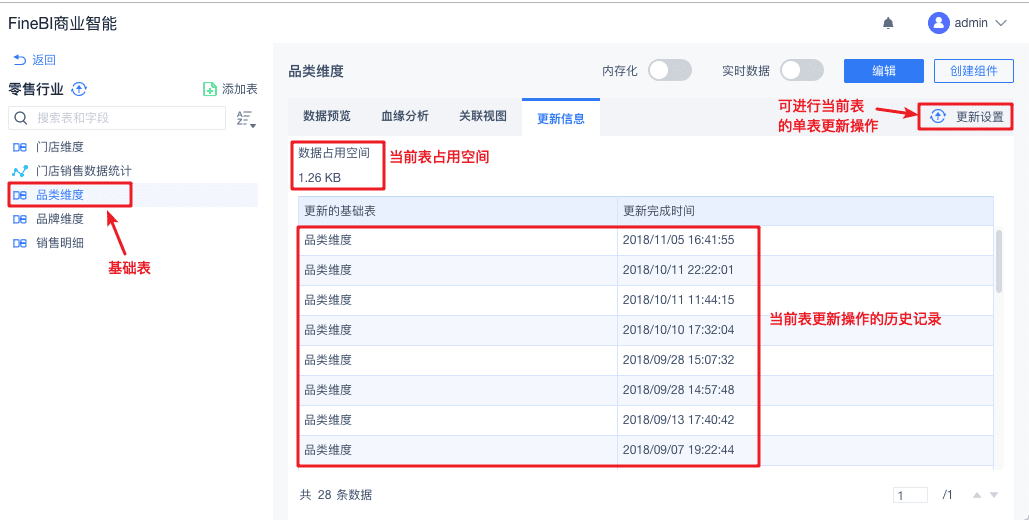Click the blue 编辑 button
This screenshot has height=520, width=1029.
point(883,70)
